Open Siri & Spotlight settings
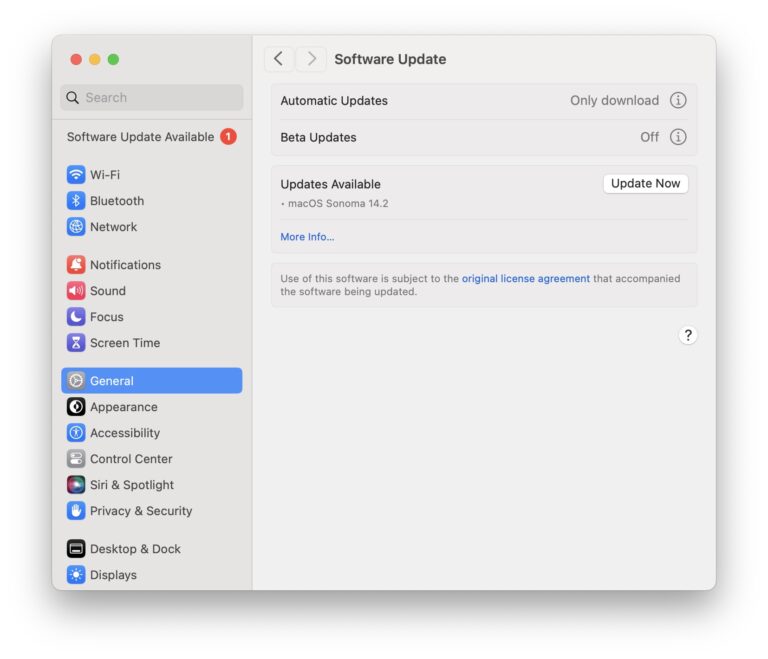Viewport: 768px width, 659px height. (x=131, y=485)
